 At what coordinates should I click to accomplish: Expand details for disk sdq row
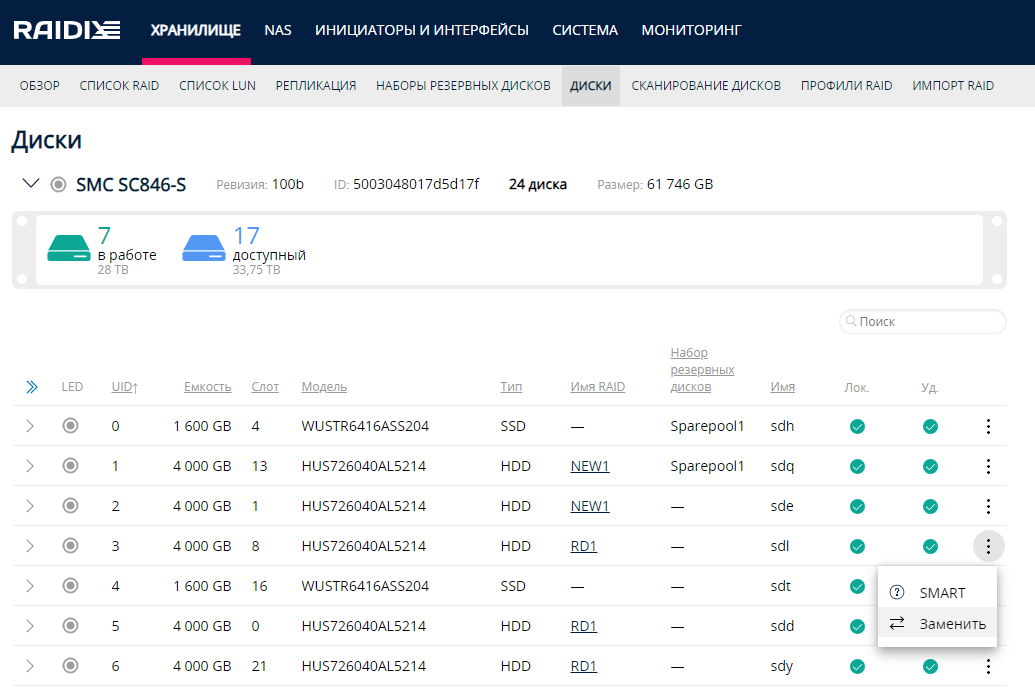[30, 467]
